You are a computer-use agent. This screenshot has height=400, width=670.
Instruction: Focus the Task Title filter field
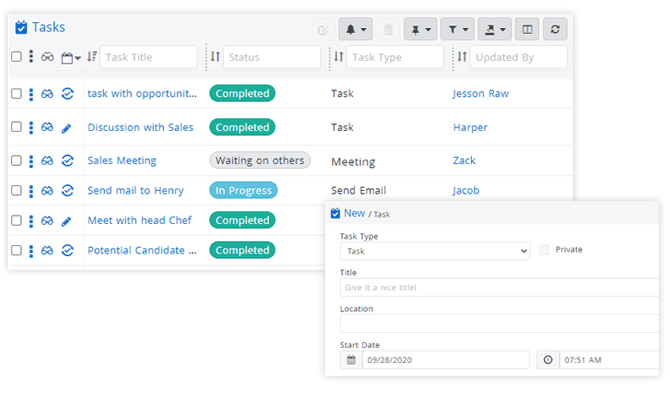click(x=149, y=57)
